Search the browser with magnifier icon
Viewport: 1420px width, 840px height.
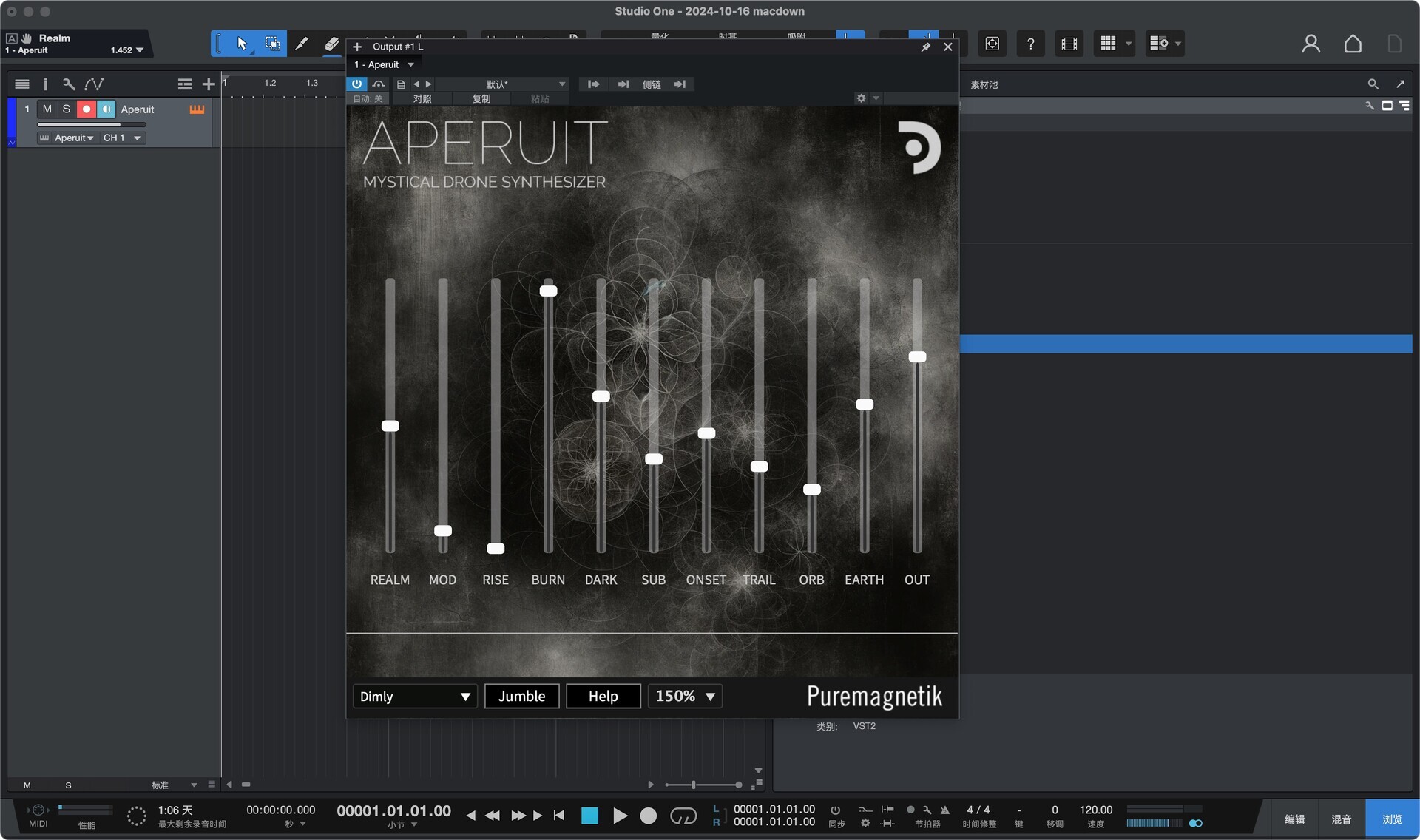pos(1373,84)
